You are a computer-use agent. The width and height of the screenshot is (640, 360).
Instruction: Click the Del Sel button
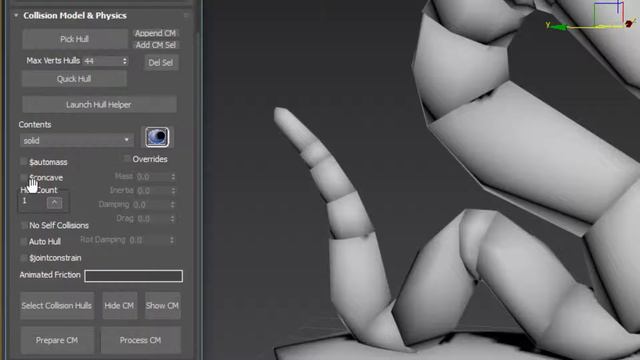tap(161, 62)
